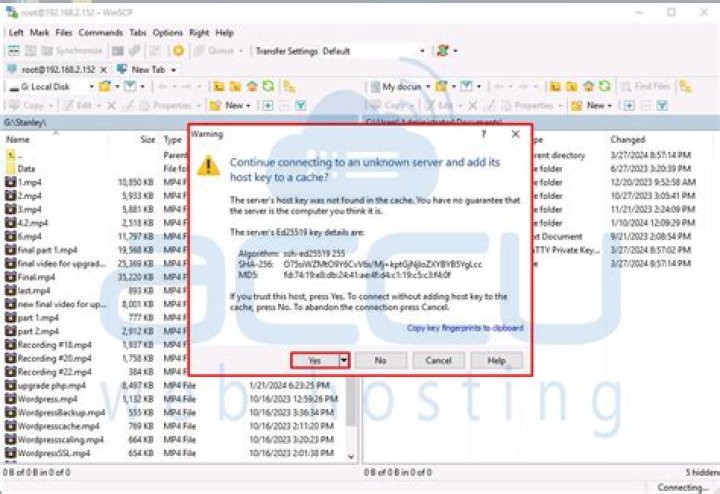Go to parent directory in right panel

(555, 86)
